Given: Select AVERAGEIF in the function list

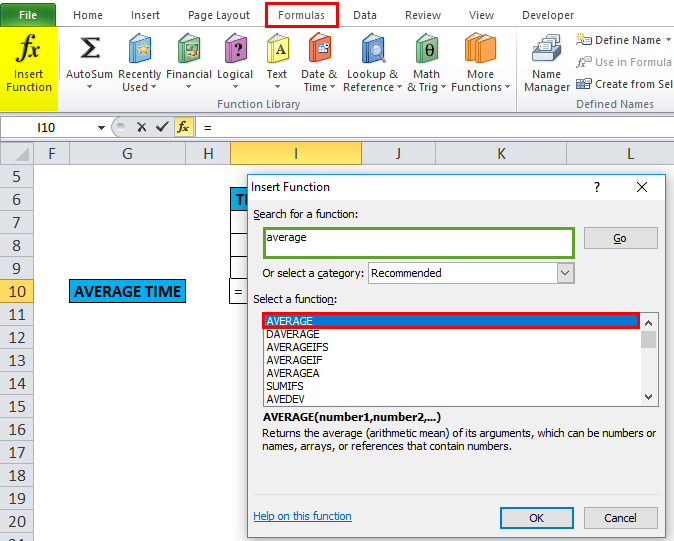Looking at the screenshot, I should 451,360.
